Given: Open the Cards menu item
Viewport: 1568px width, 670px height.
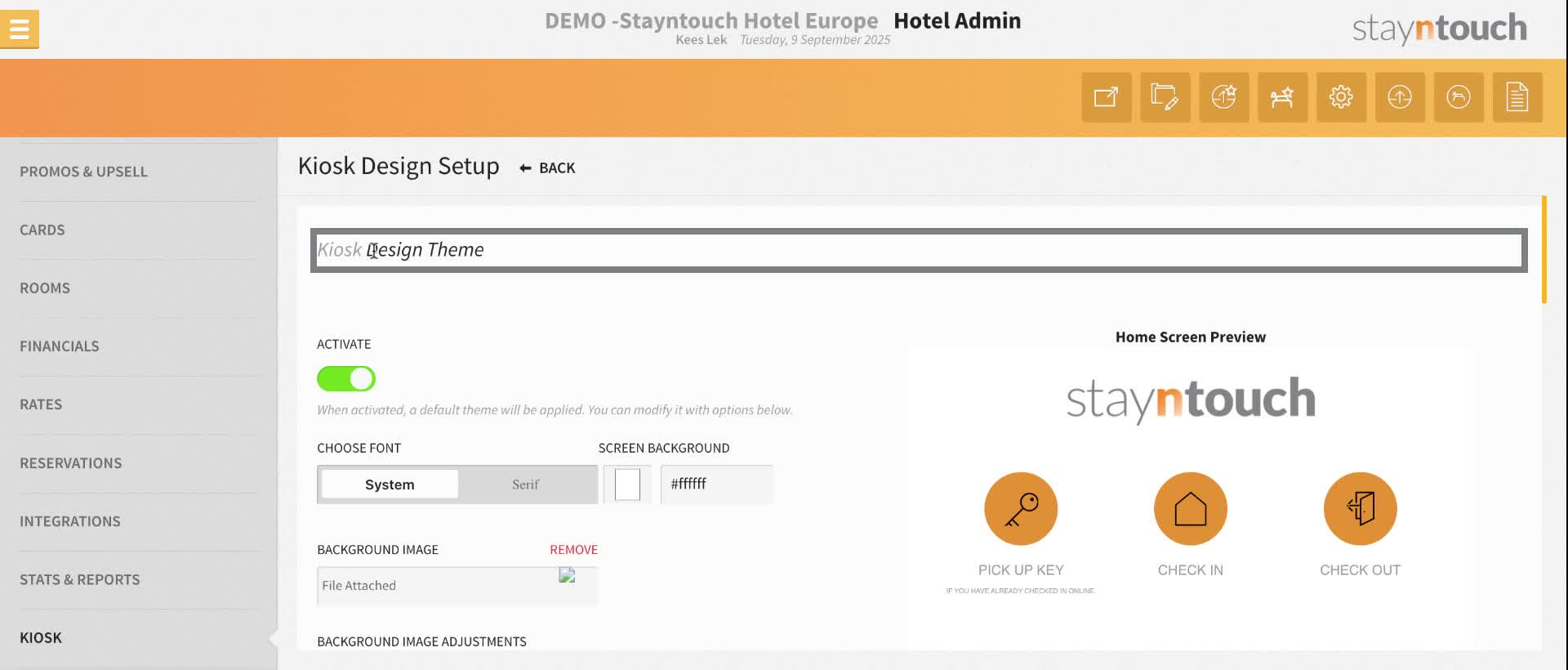Looking at the screenshot, I should point(42,230).
